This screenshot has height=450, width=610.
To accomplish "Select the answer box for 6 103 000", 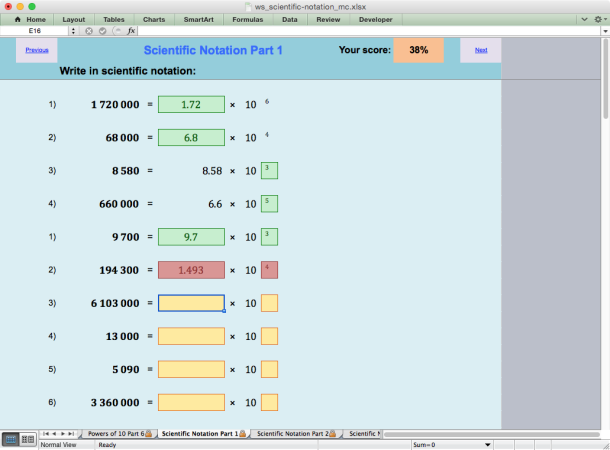I will (x=191, y=303).
